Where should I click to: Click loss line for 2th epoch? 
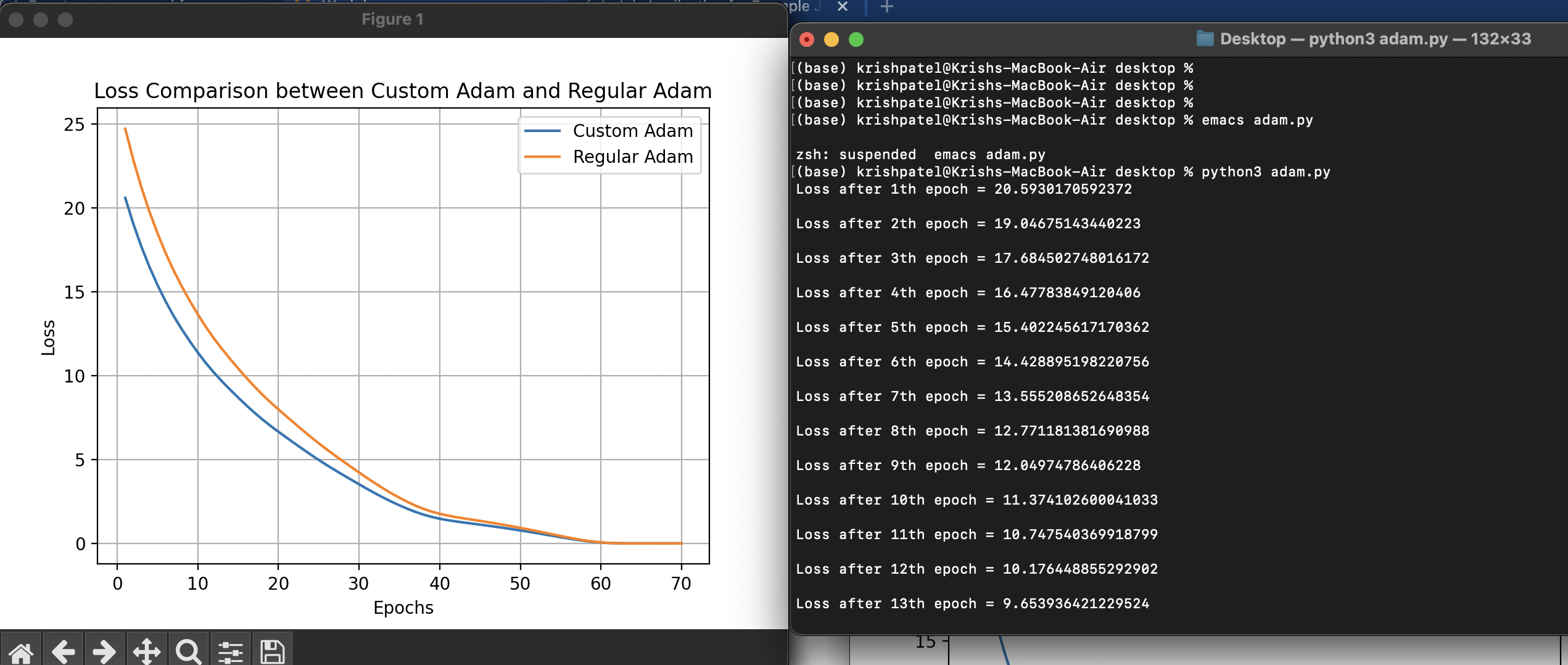[x=968, y=223]
